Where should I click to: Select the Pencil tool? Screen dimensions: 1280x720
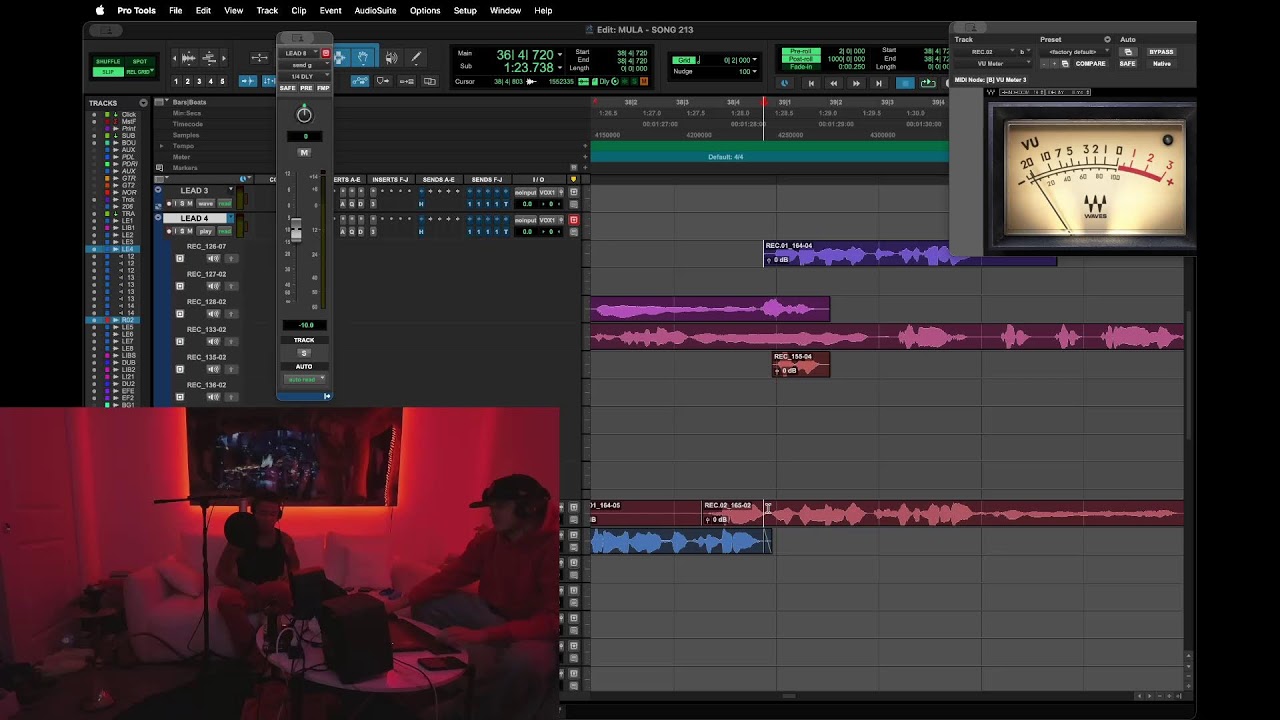tap(416, 58)
